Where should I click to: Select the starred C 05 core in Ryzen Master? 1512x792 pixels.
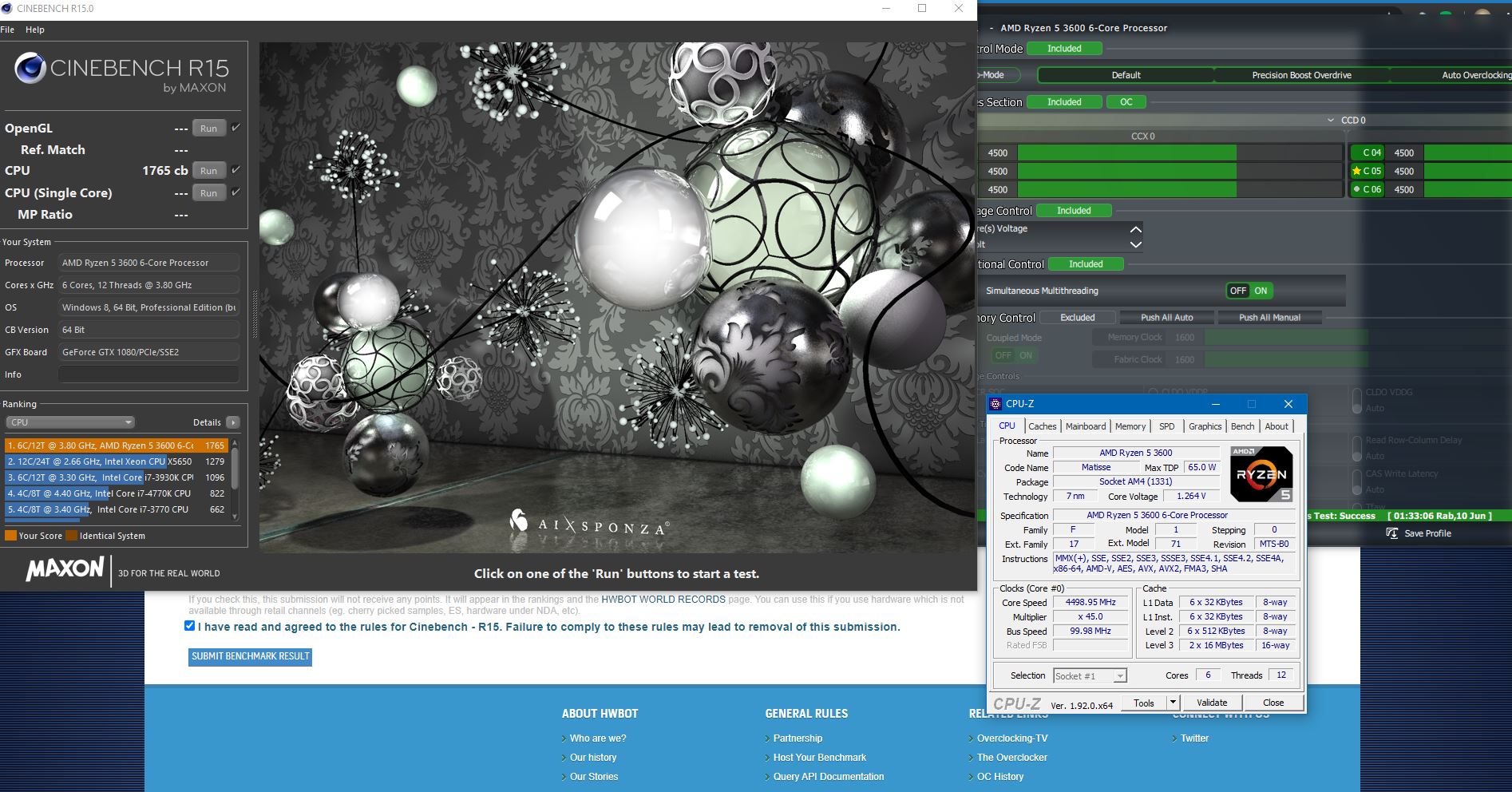(x=1366, y=171)
